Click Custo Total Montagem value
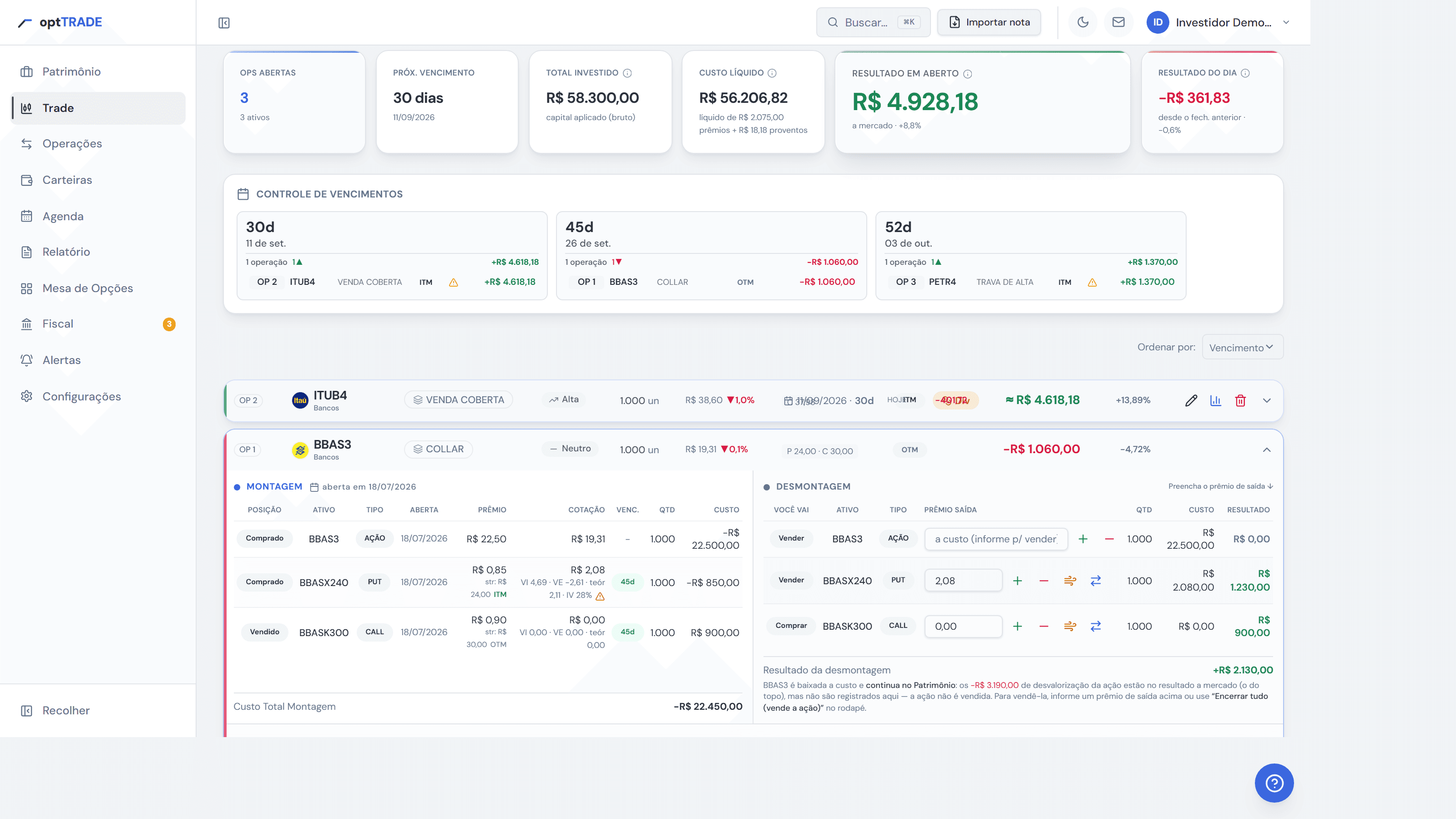This screenshot has width=1456, height=819. point(708,707)
